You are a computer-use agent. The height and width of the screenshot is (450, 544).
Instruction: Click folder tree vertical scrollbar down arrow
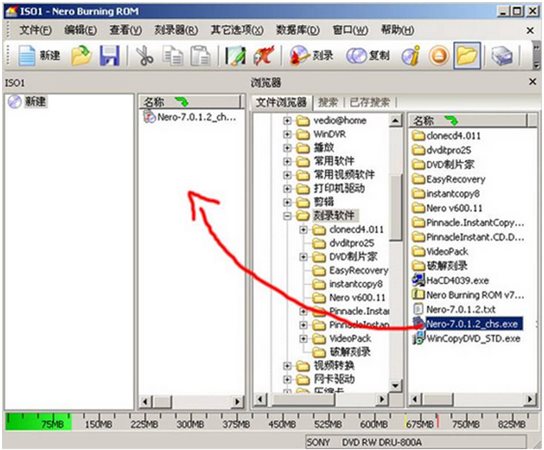point(395,385)
